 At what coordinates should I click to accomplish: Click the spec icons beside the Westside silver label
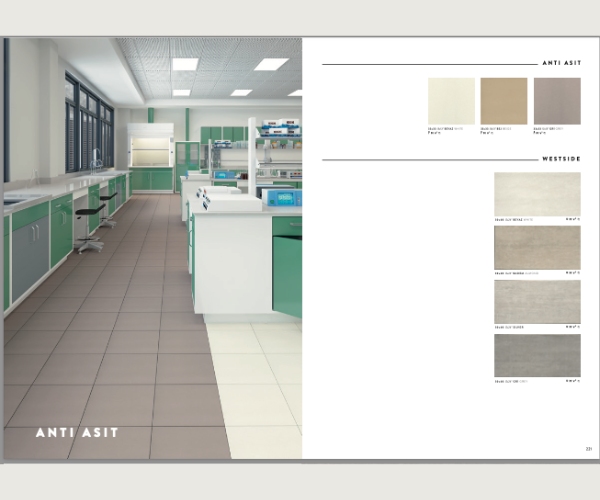click(x=573, y=327)
